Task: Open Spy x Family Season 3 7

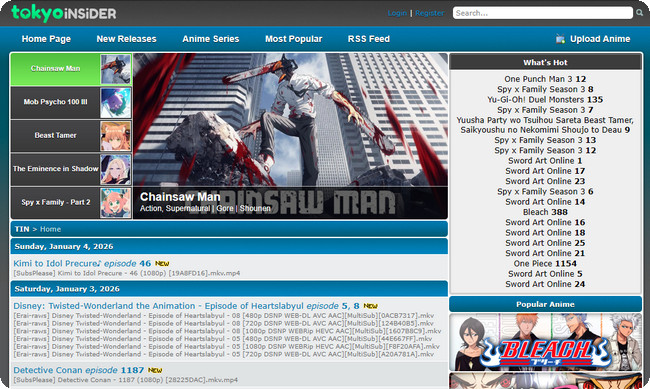Action: click(x=545, y=110)
